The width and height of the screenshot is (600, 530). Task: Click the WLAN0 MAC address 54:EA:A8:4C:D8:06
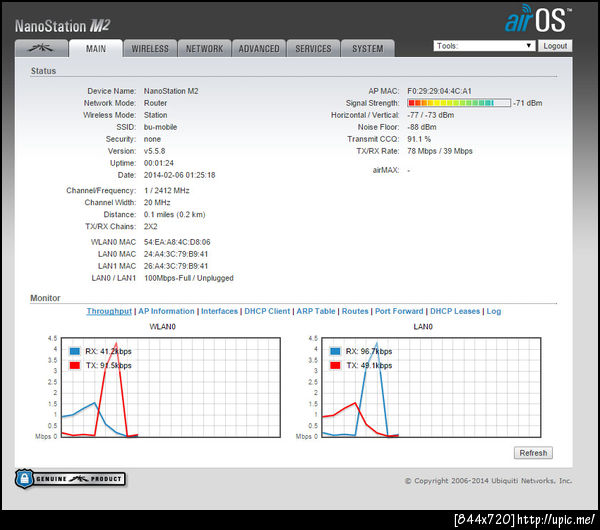(x=177, y=242)
